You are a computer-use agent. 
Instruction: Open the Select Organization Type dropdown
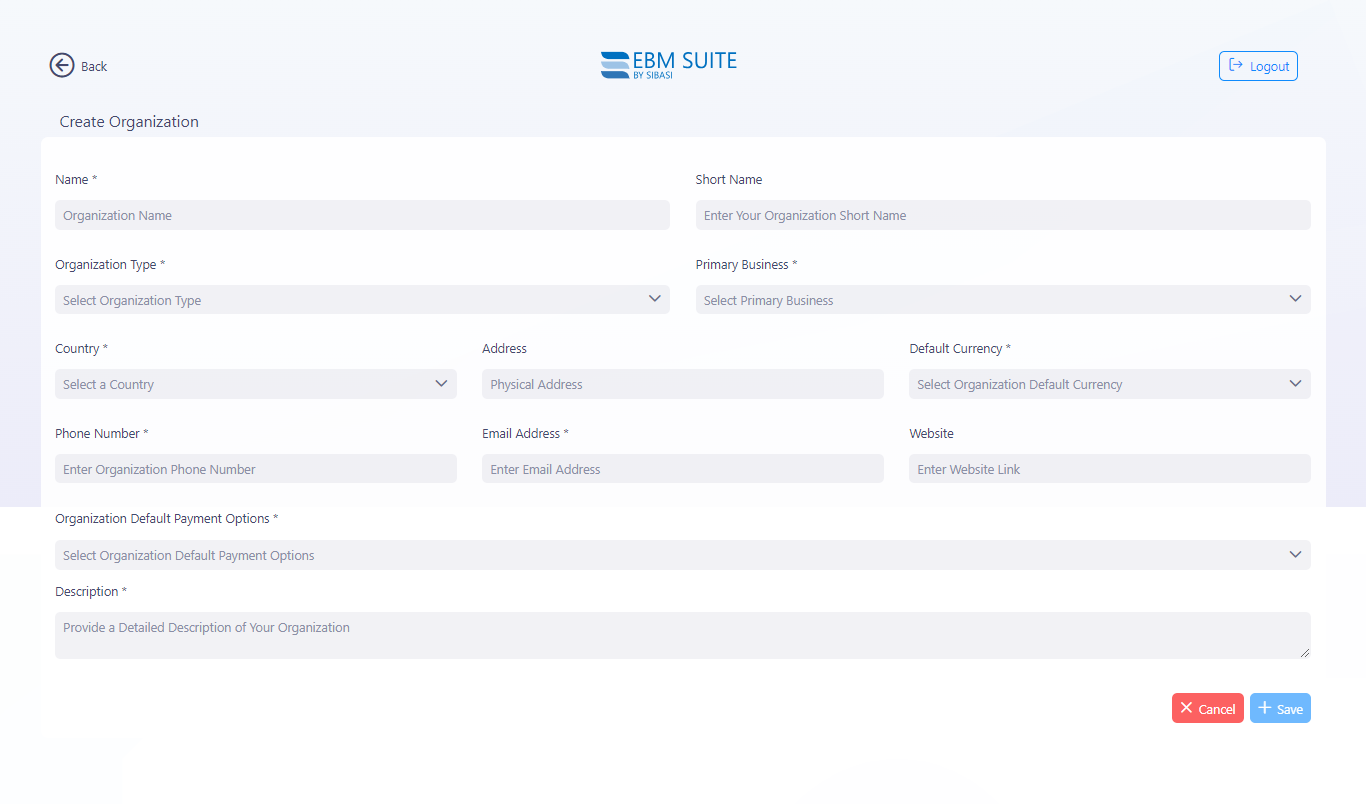pos(362,299)
